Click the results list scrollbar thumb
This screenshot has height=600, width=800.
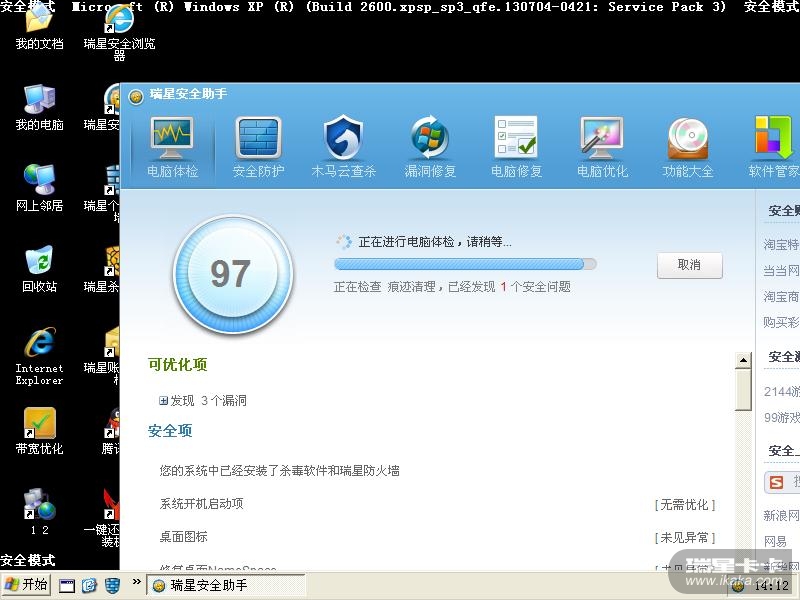pyautogui.click(x=743, y=390)
